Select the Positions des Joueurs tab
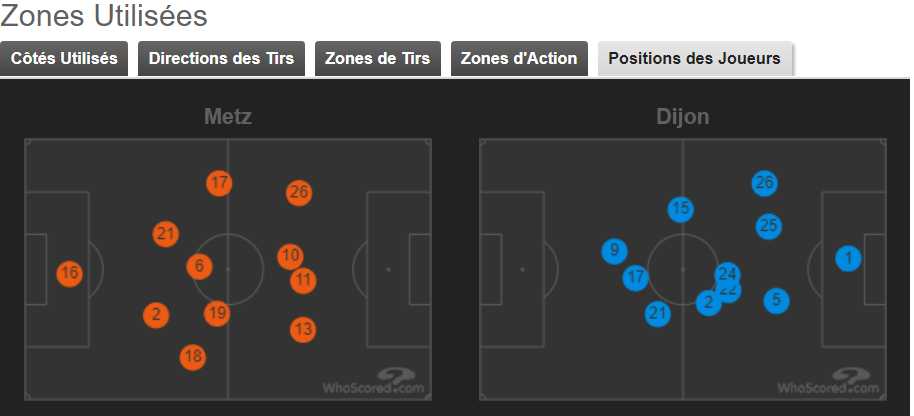This screenshot has height=416, width=914. pyautogui.click(x=694, y=58)
